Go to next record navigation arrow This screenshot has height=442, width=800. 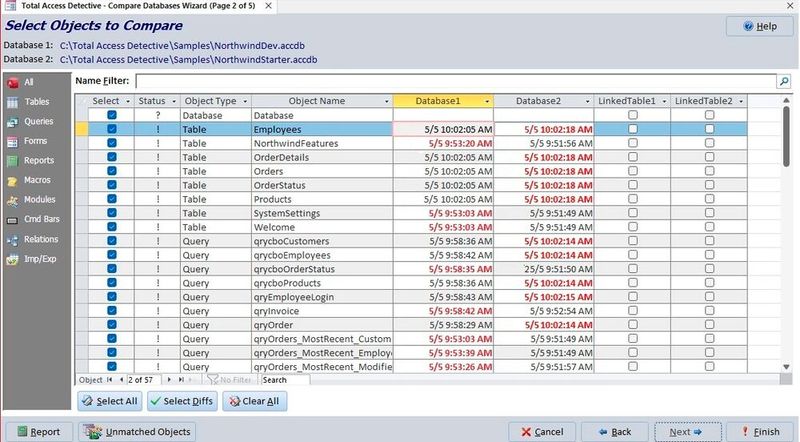click(x=169, y=380)
